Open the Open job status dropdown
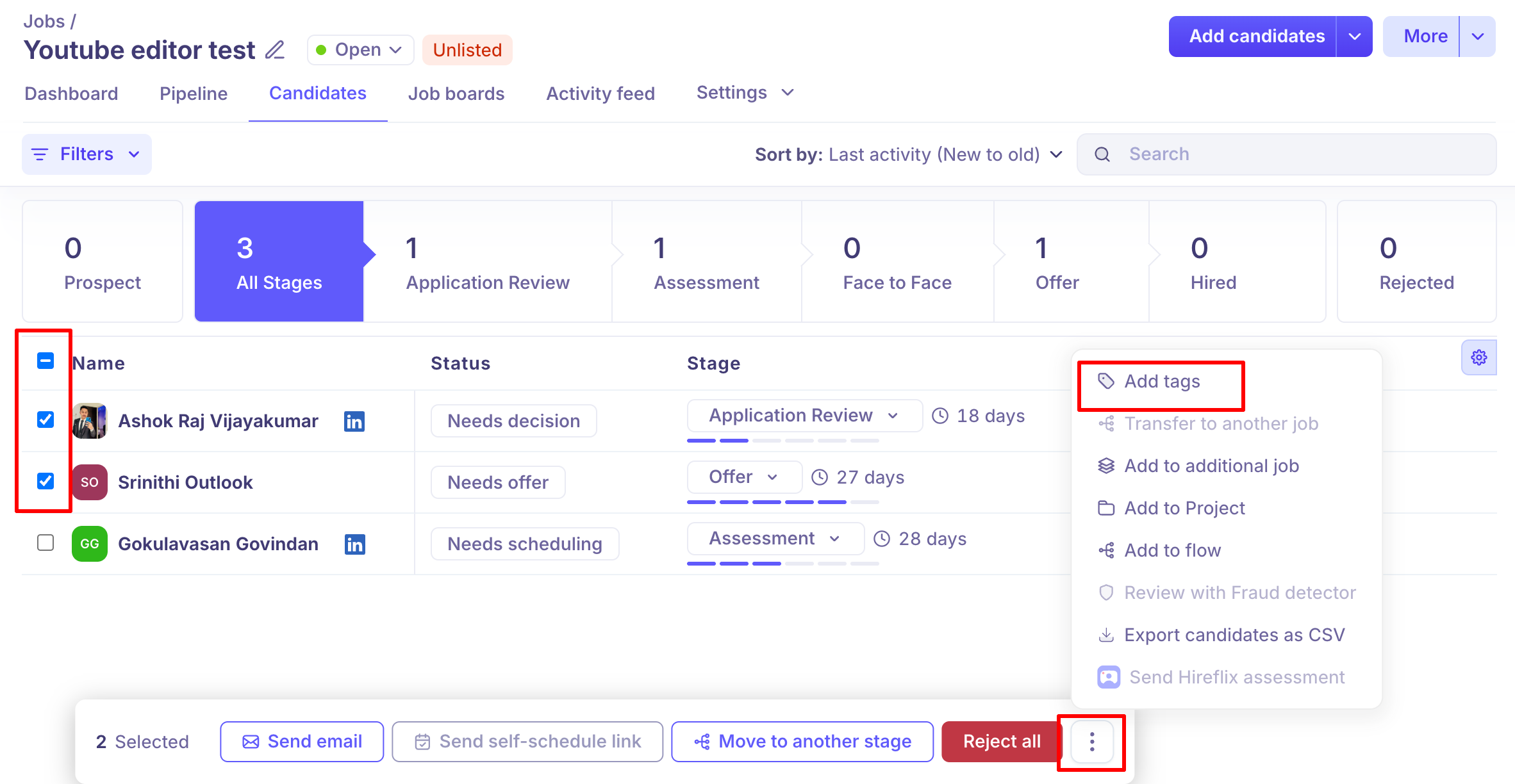This screenshot has width=1515, height=784. (x=360, y=50)
